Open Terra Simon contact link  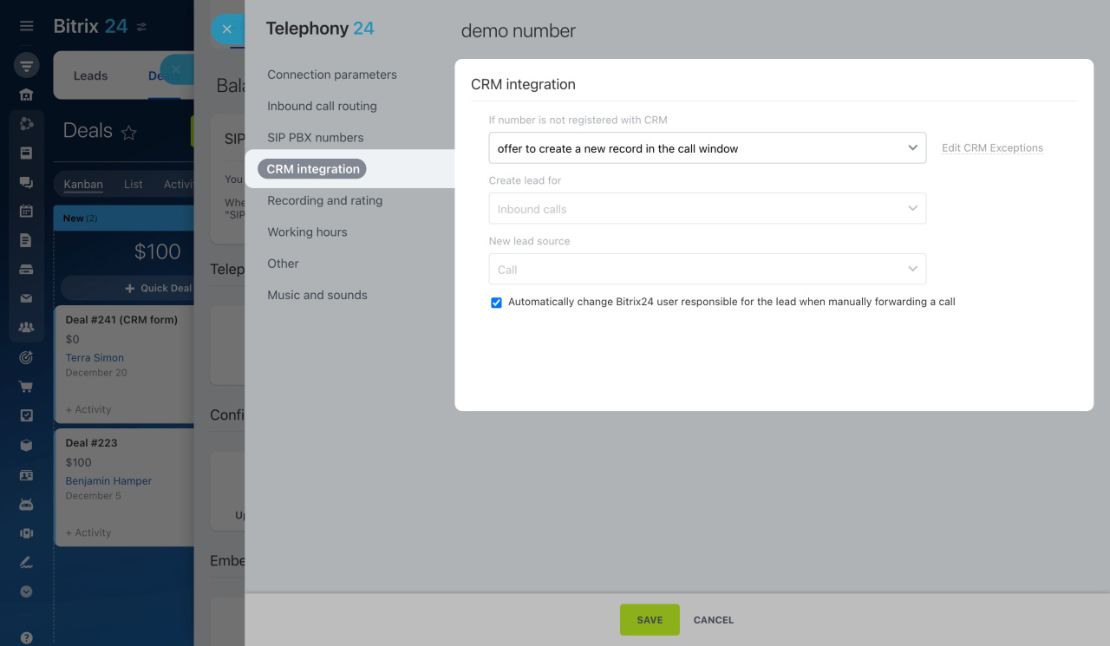click(x=94, y=358)
